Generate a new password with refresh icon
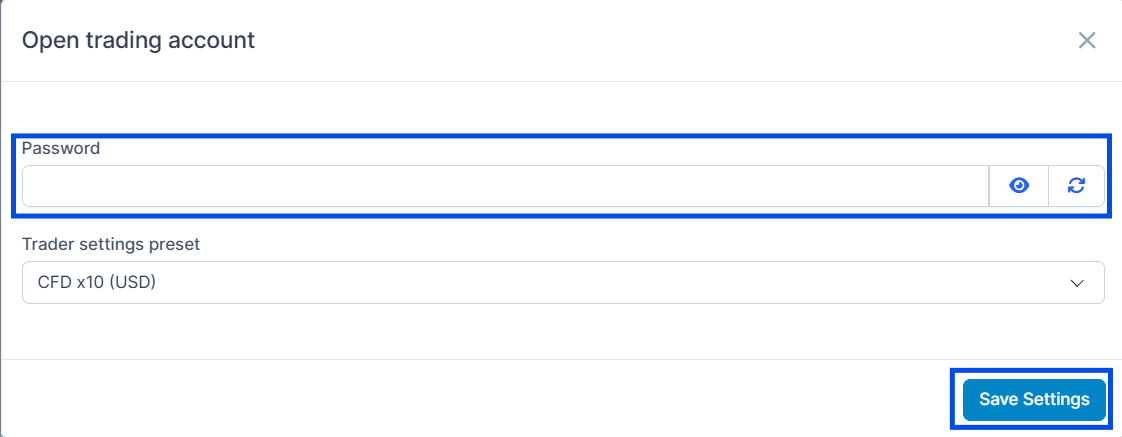 tap(1076, 186)
